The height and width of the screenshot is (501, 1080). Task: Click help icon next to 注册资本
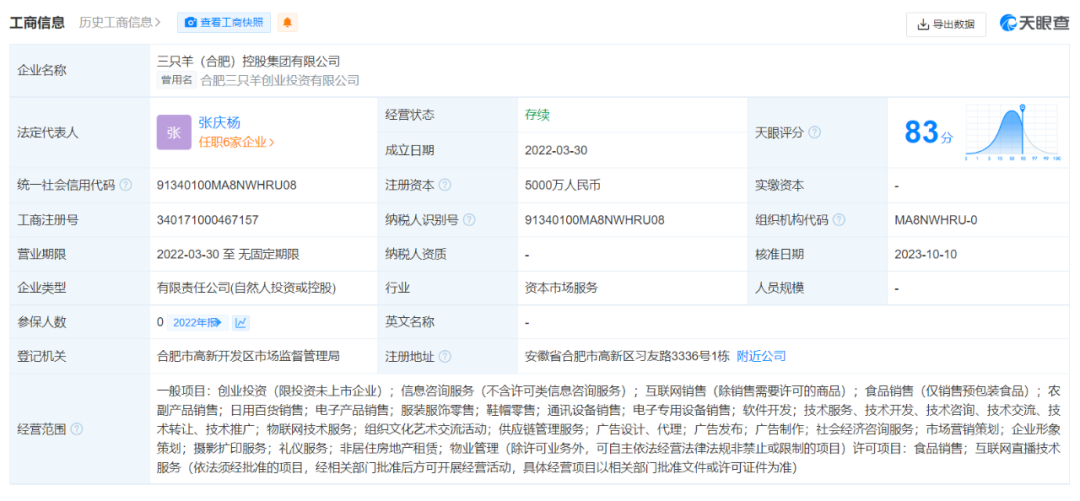[x=445, y=185]
